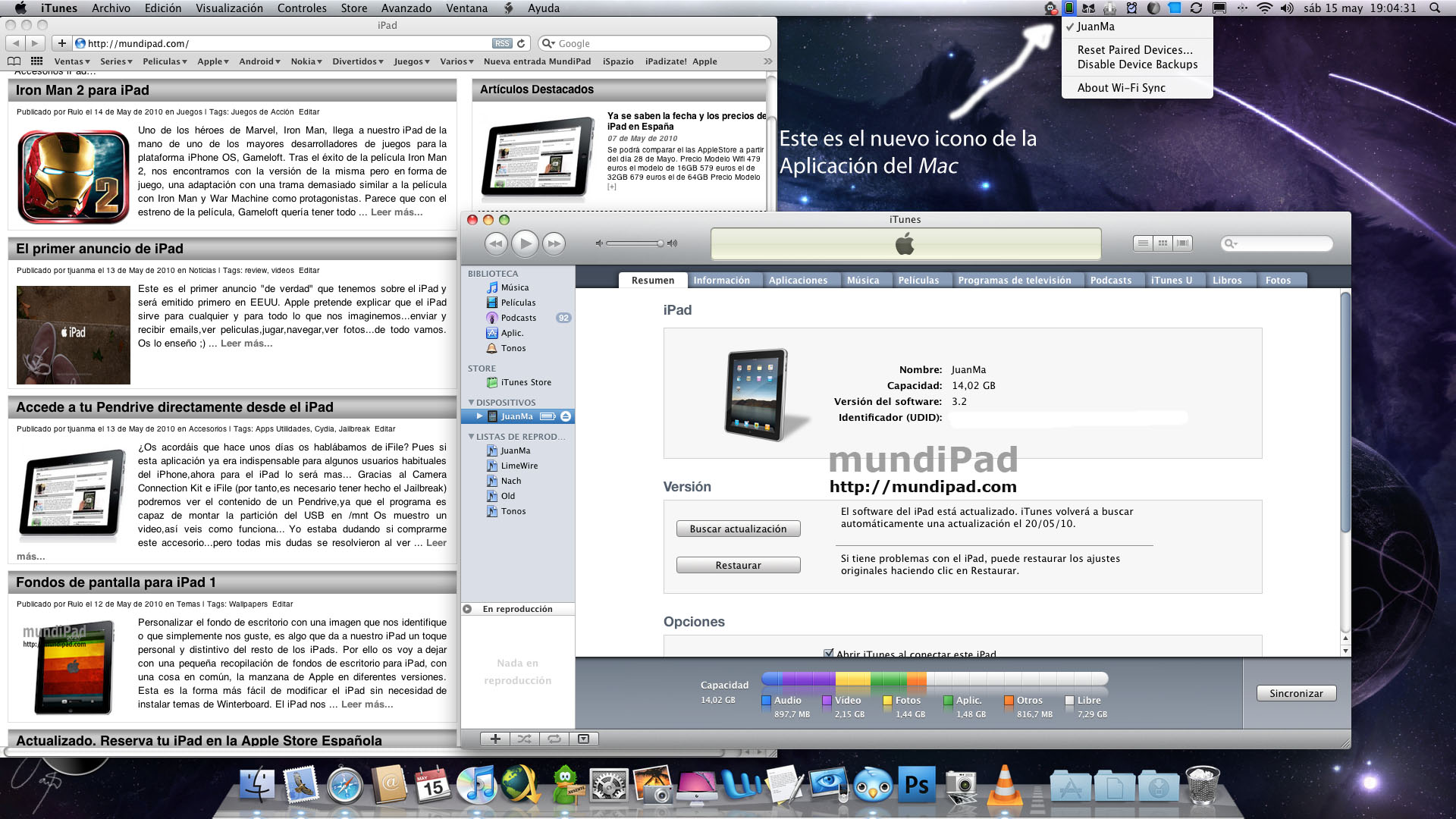The height and width of the screenshot is (819, 1456).
Task: Click the Safari add bookmark plus button
Action: point(62,44)
